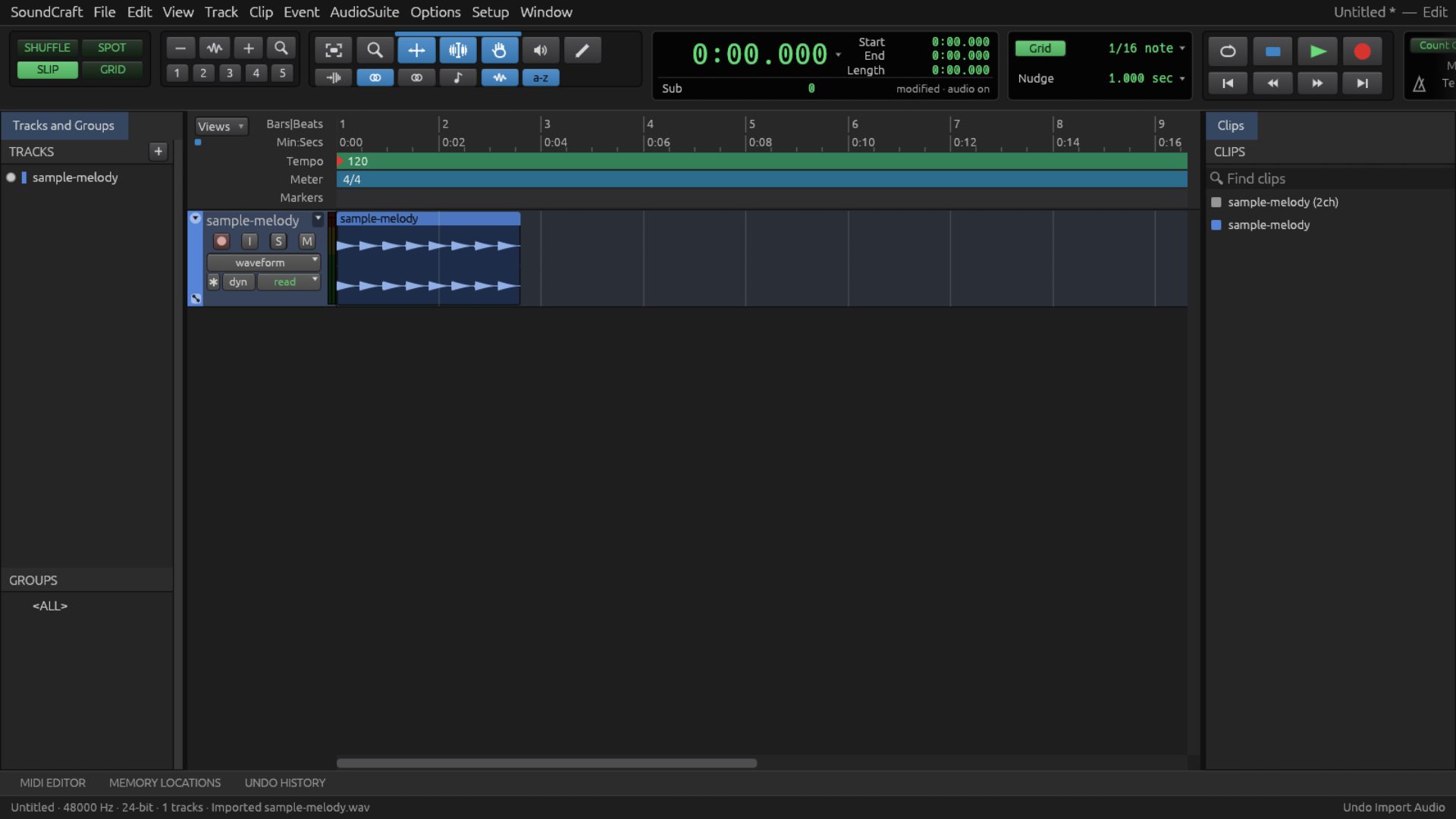Open the File menu

coord(105,12)
